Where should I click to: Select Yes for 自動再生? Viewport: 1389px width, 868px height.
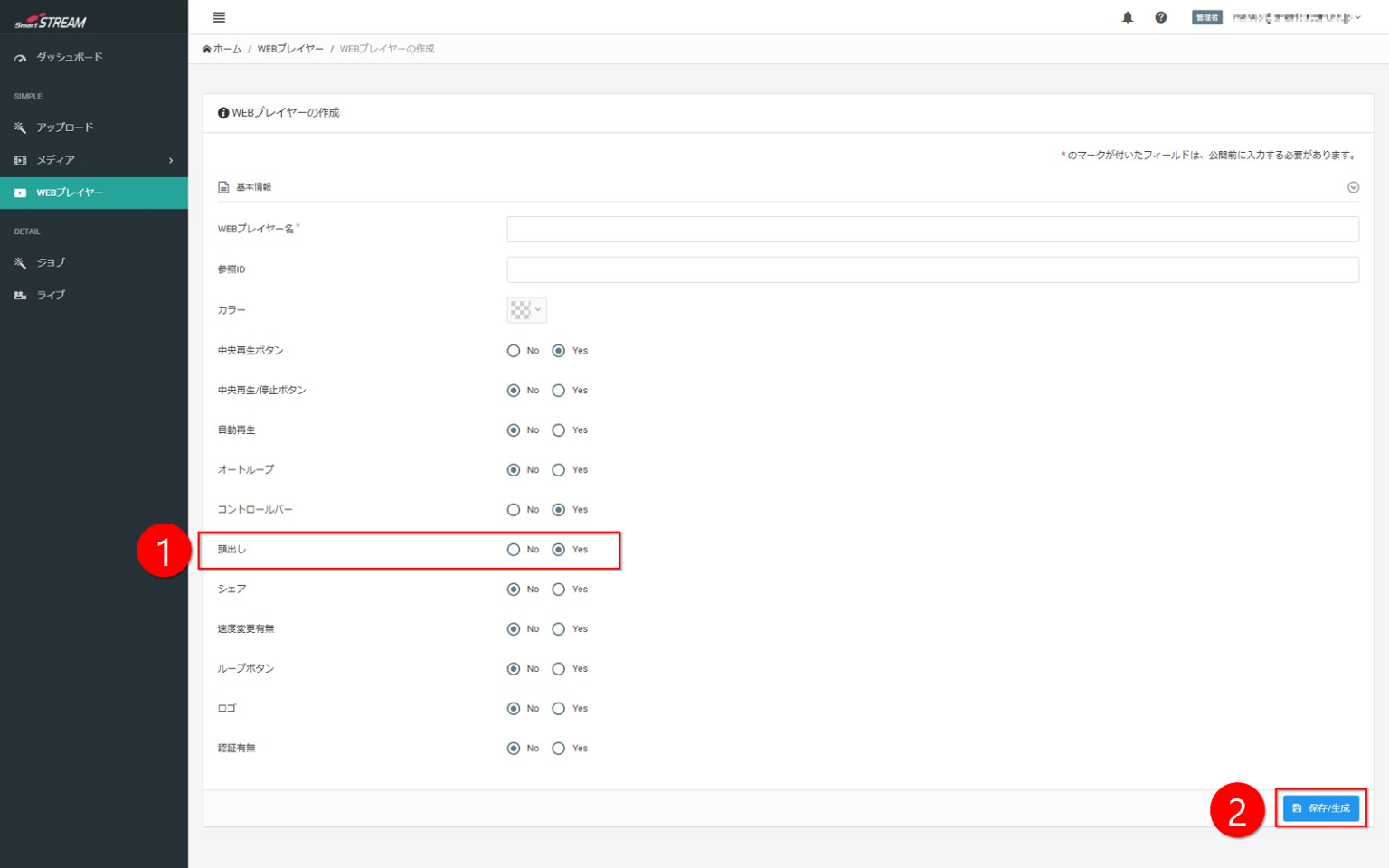click(x=559, y=430)
